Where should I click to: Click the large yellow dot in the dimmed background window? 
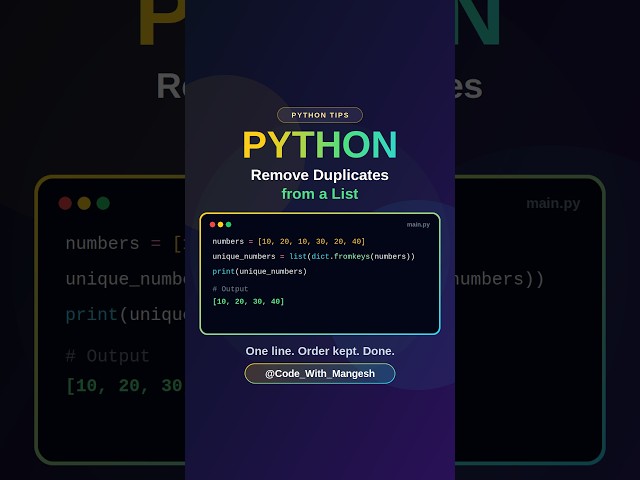coord(84,203)
